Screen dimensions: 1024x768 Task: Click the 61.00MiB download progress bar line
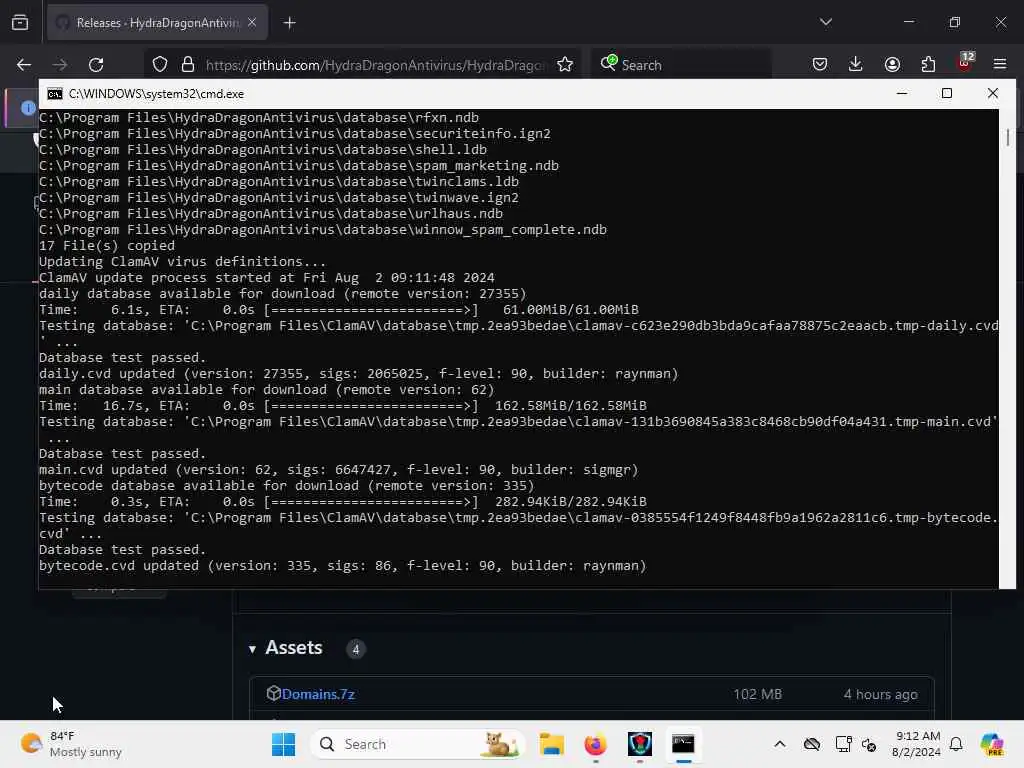coord(338,310)
